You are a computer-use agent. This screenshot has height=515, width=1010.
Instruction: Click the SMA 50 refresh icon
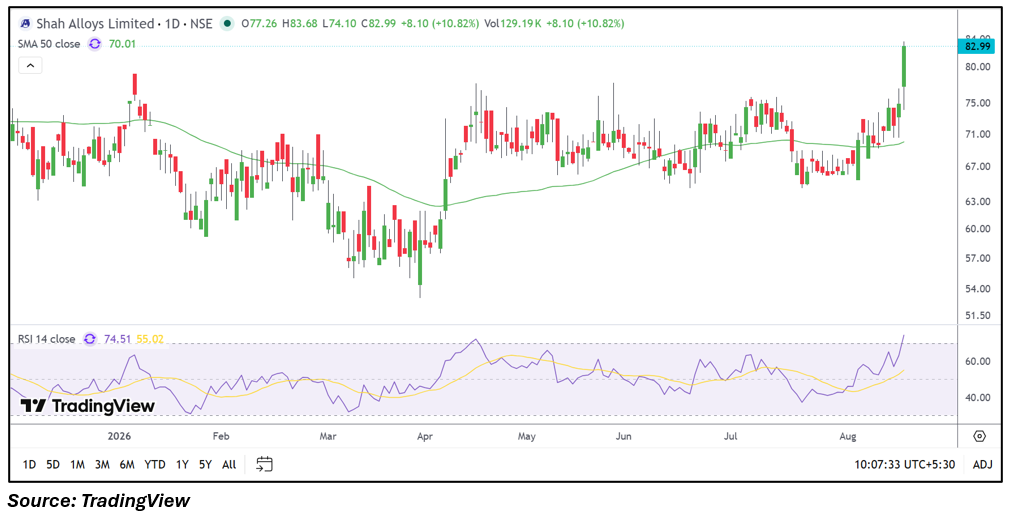(x=95, y=44)
